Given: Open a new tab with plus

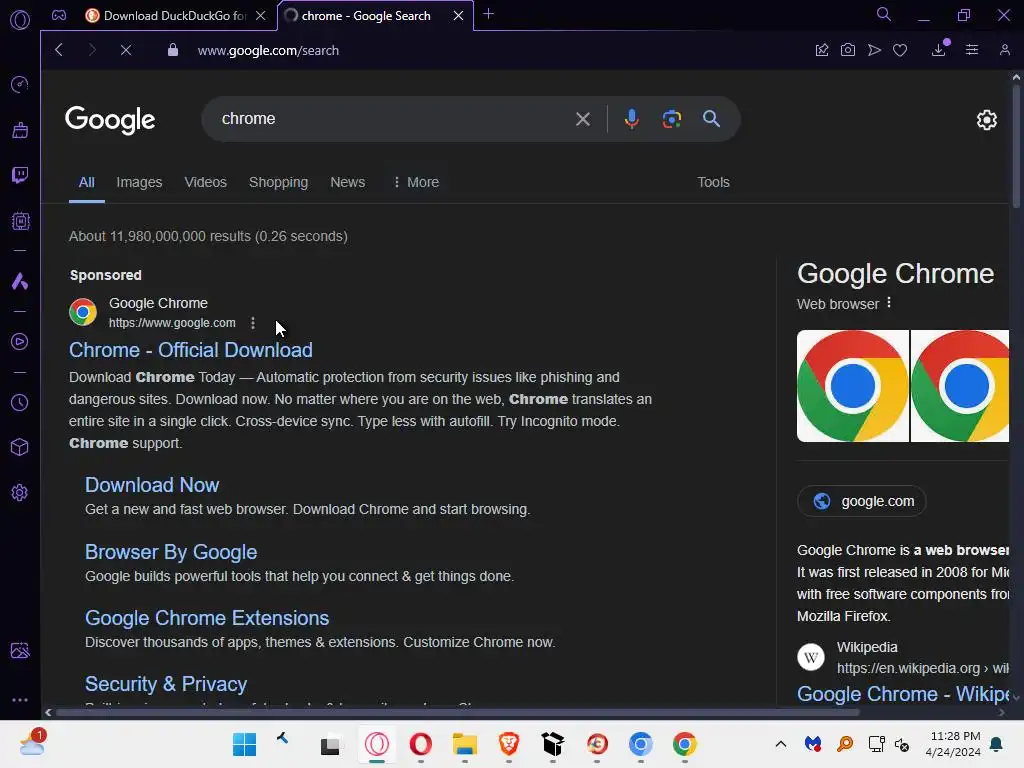Looking at the screenshot, I should click(x=488, y=14).
